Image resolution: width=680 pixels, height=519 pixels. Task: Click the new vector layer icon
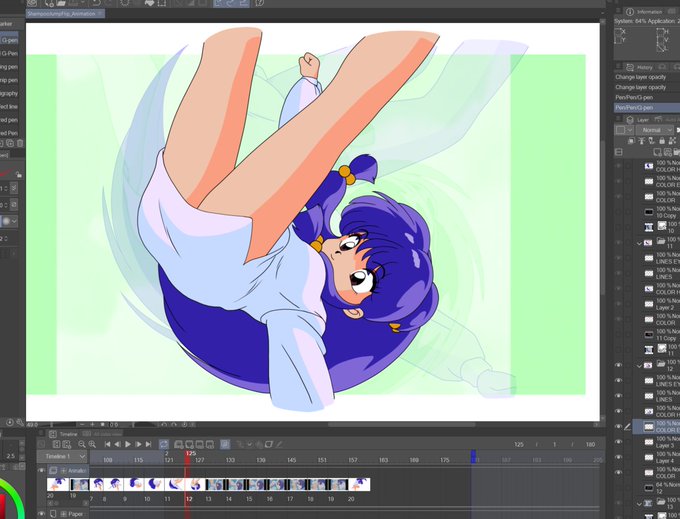667,152
